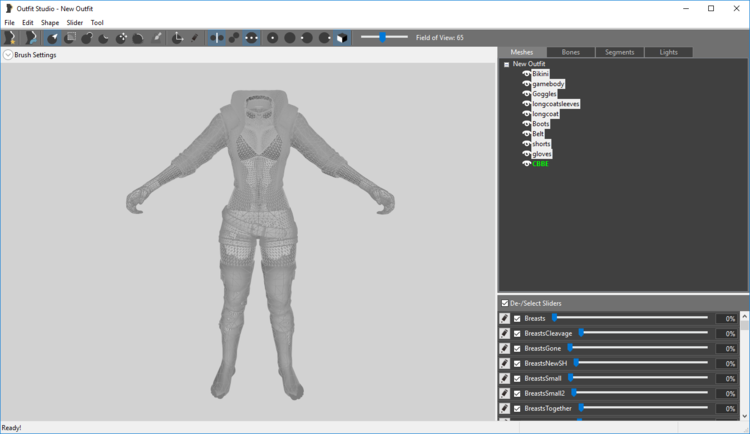Open the Tool menu

(97, 22)
